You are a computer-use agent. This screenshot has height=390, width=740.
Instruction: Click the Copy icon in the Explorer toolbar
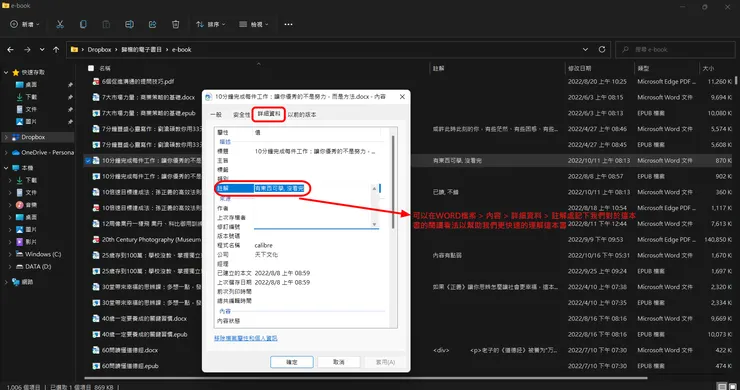point(83,24)
